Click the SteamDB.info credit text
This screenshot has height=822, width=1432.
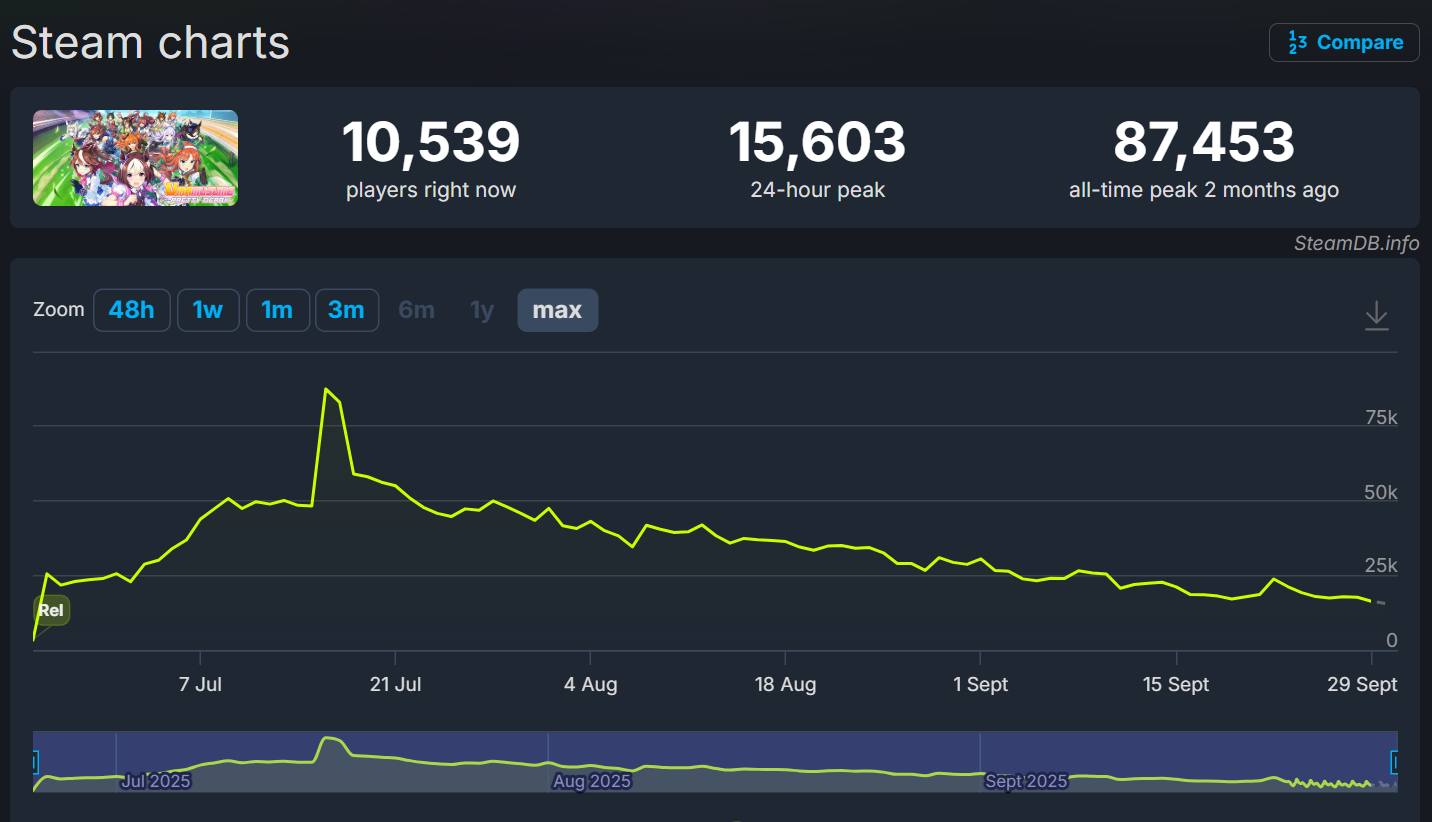1356,243
